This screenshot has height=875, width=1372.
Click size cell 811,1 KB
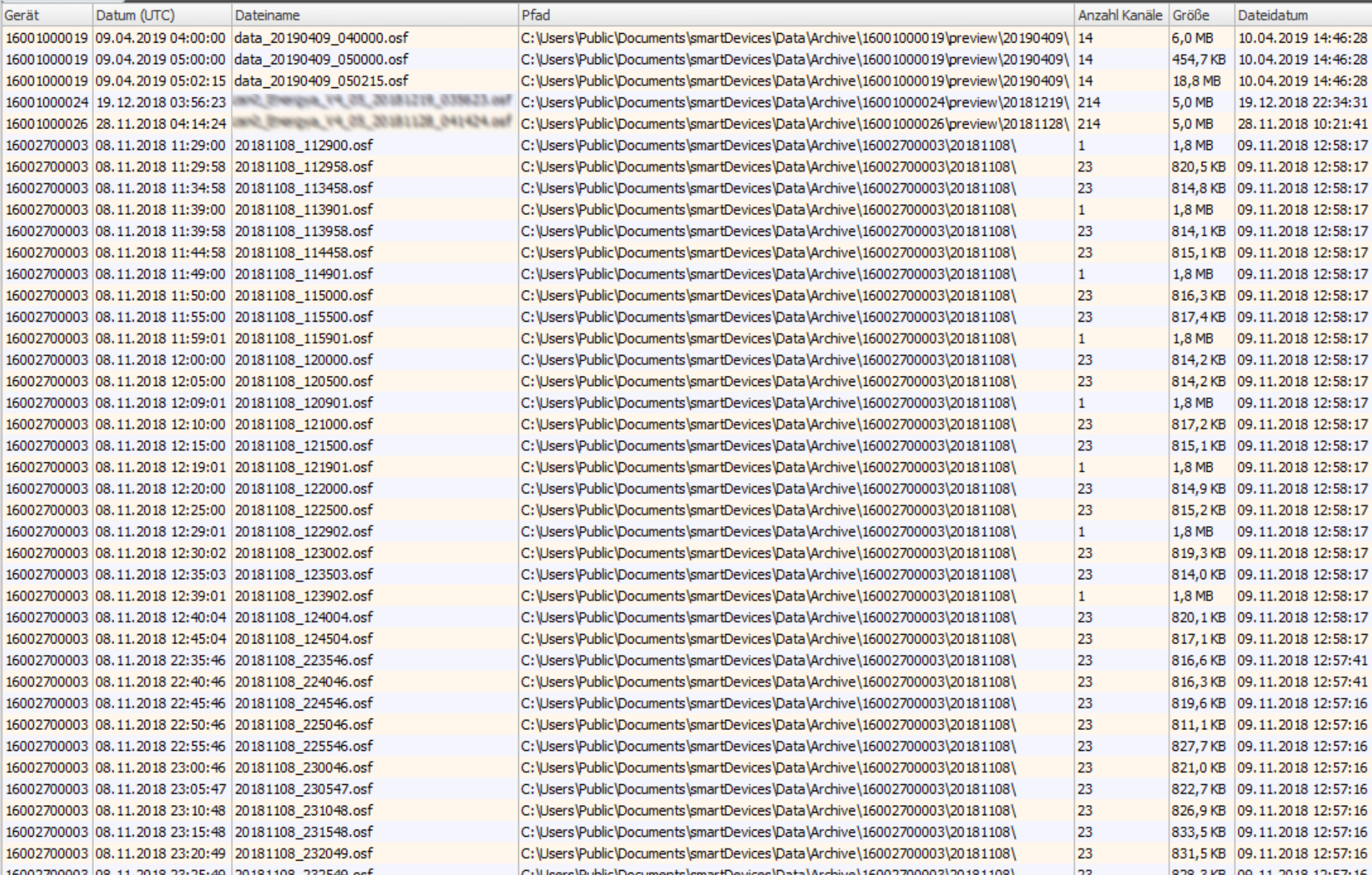1199,724
